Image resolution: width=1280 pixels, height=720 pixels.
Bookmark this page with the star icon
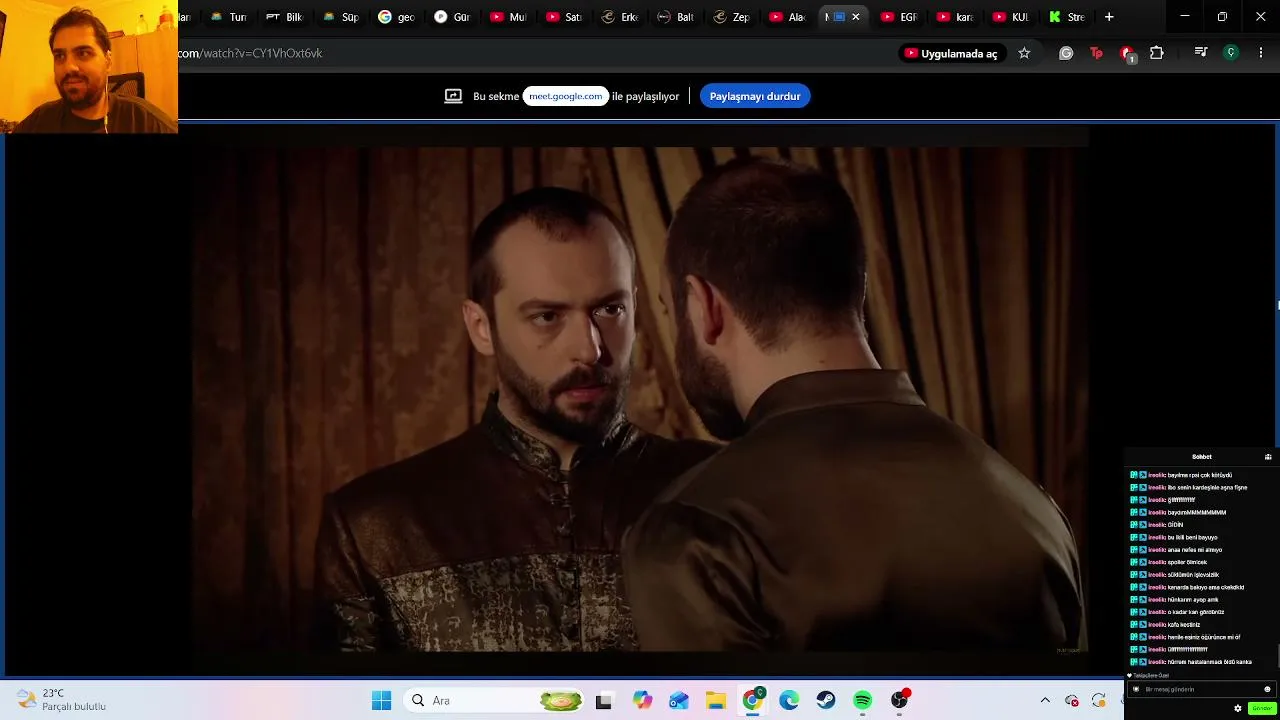(1024, 53)
